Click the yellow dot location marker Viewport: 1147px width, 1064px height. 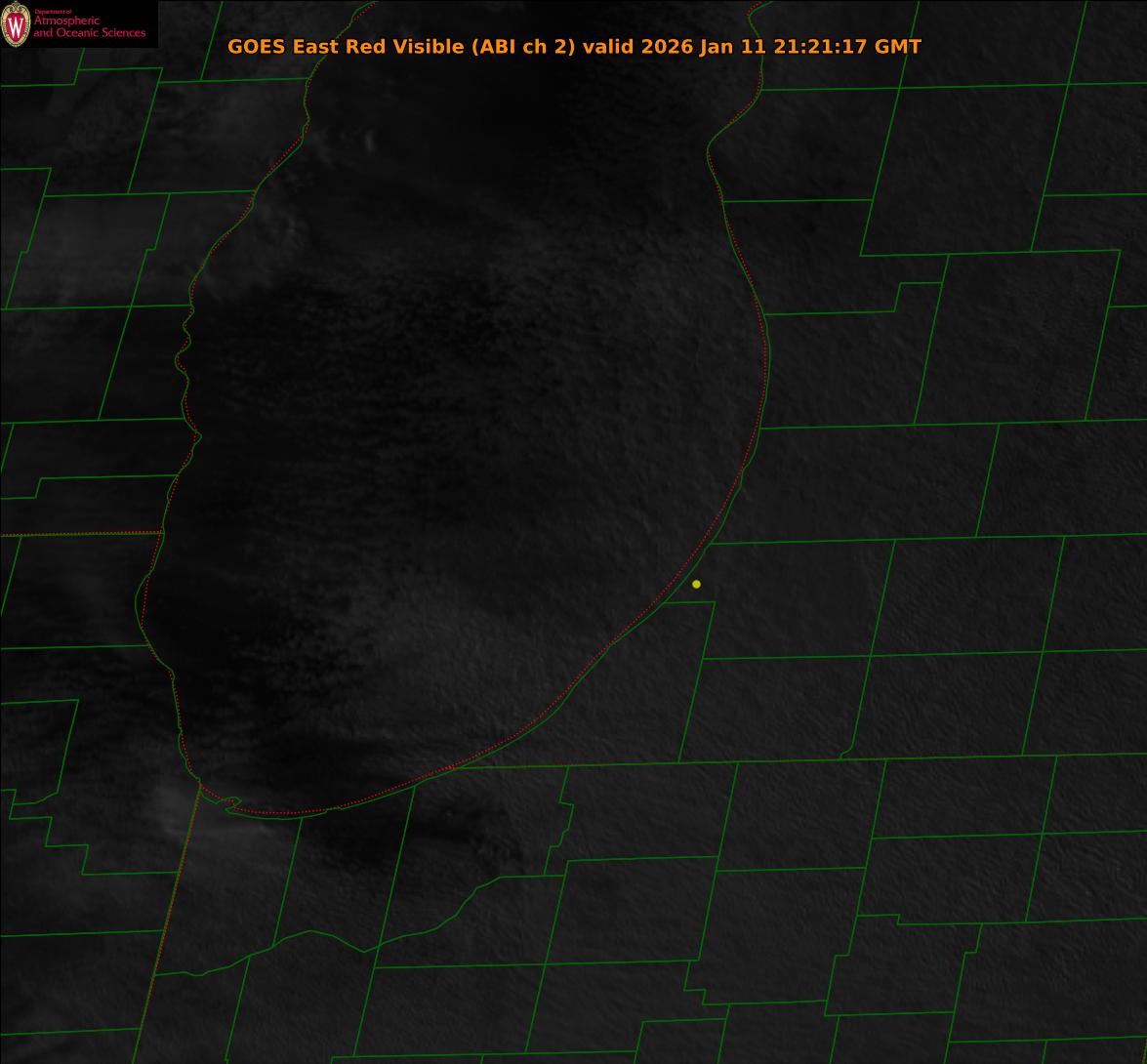[696, 584]
